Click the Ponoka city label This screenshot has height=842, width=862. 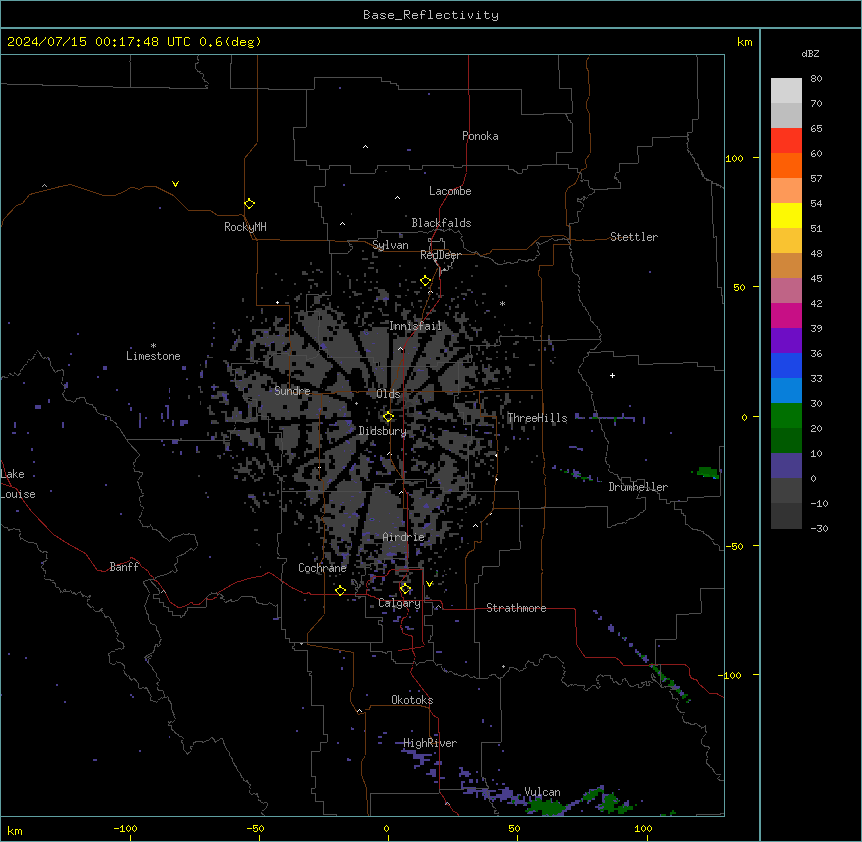480,136
